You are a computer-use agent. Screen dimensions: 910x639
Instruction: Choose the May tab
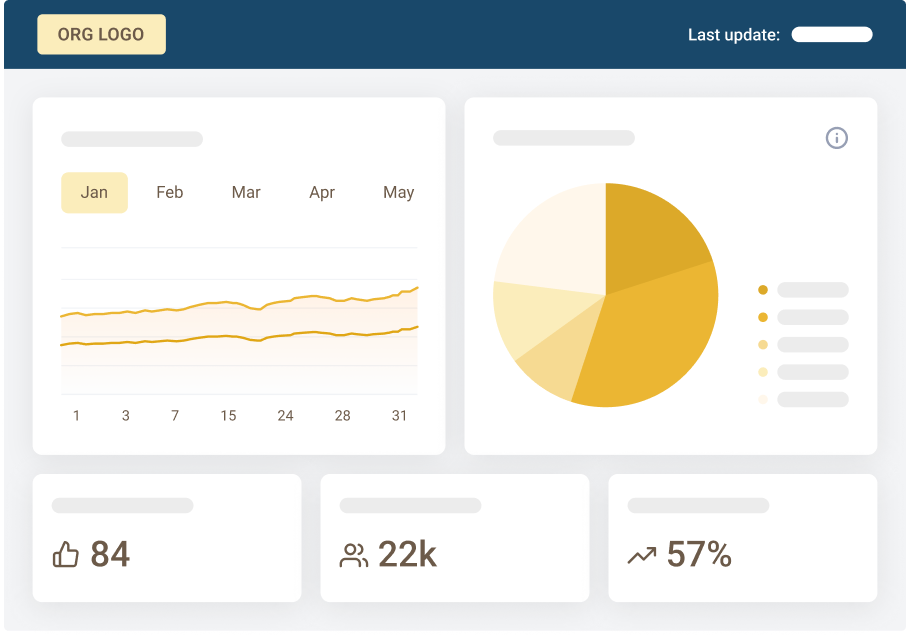398,192
